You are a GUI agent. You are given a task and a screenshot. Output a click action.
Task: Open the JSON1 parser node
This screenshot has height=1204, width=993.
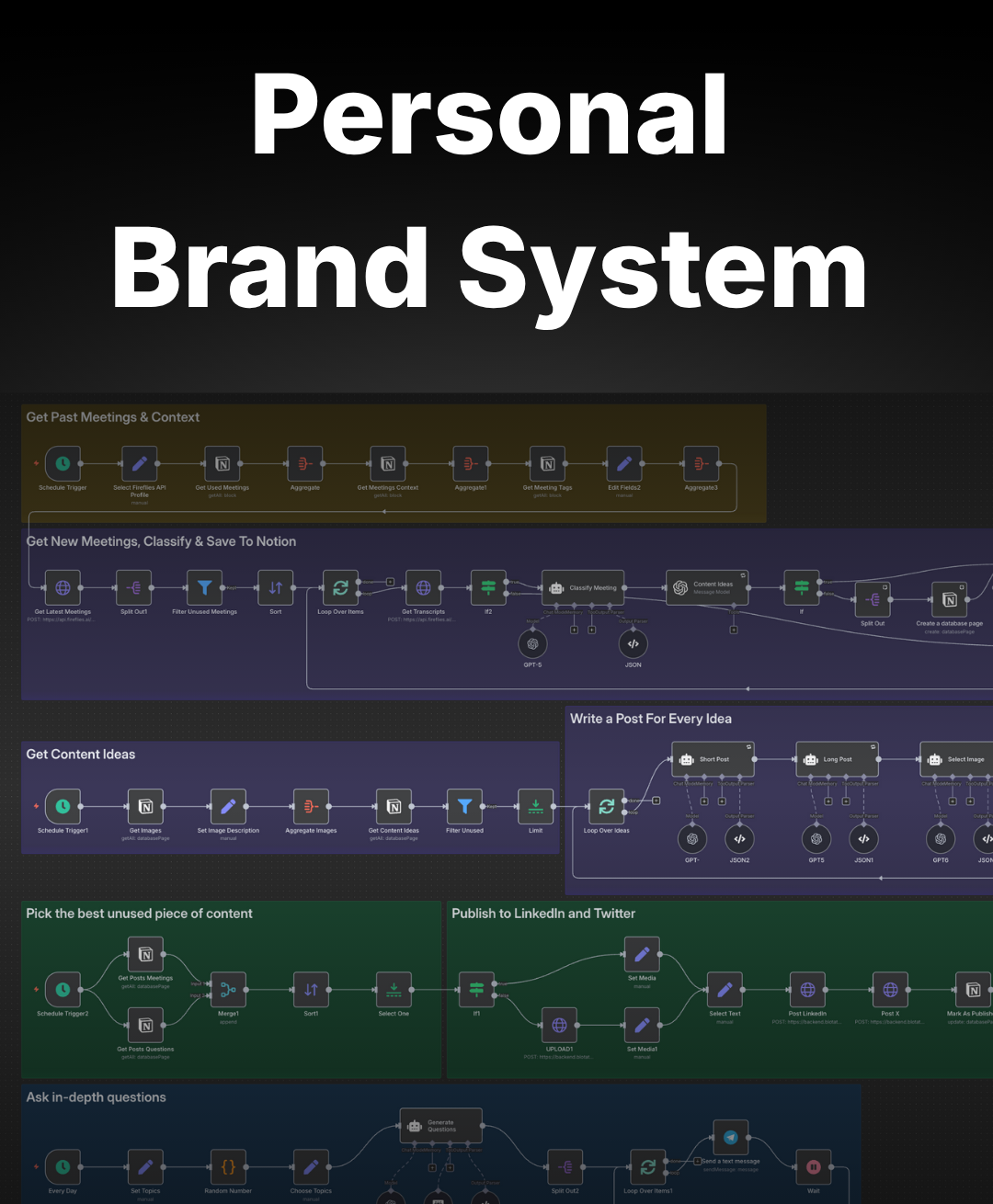click(x=863, y=838)
